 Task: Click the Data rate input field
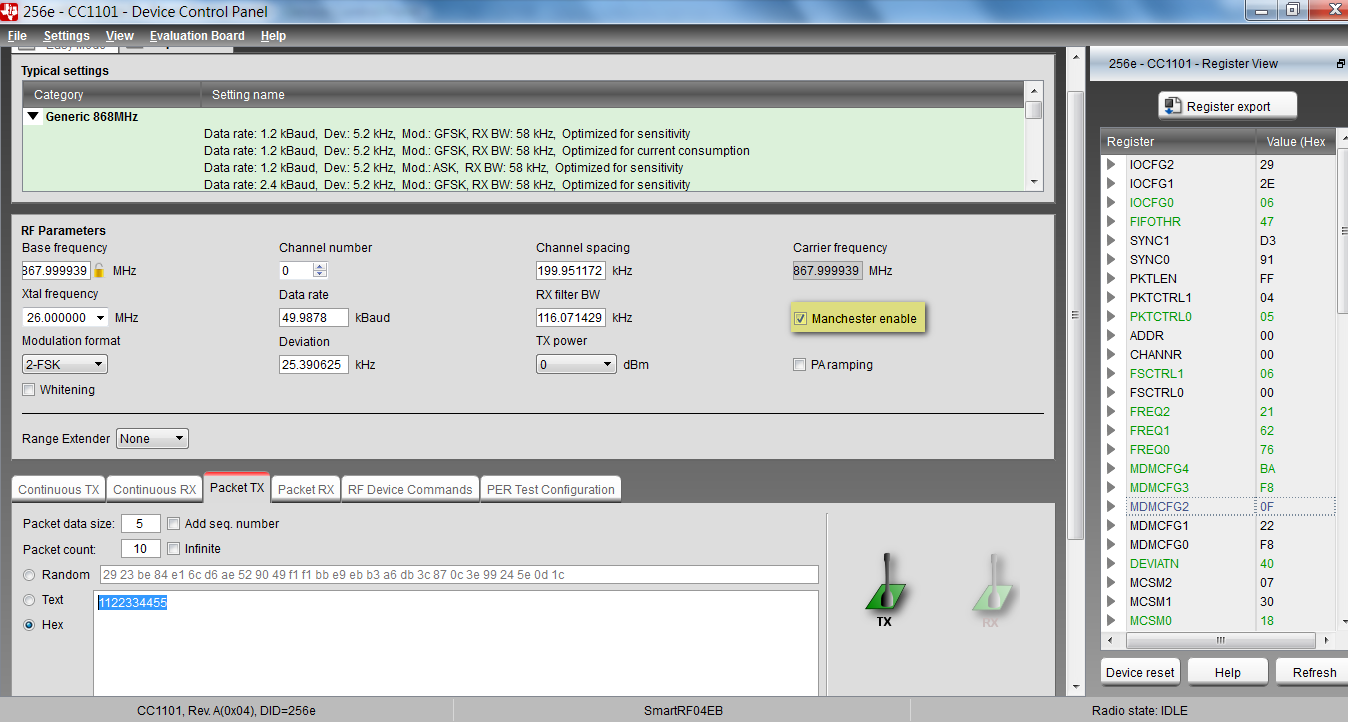tap(314, 318)
